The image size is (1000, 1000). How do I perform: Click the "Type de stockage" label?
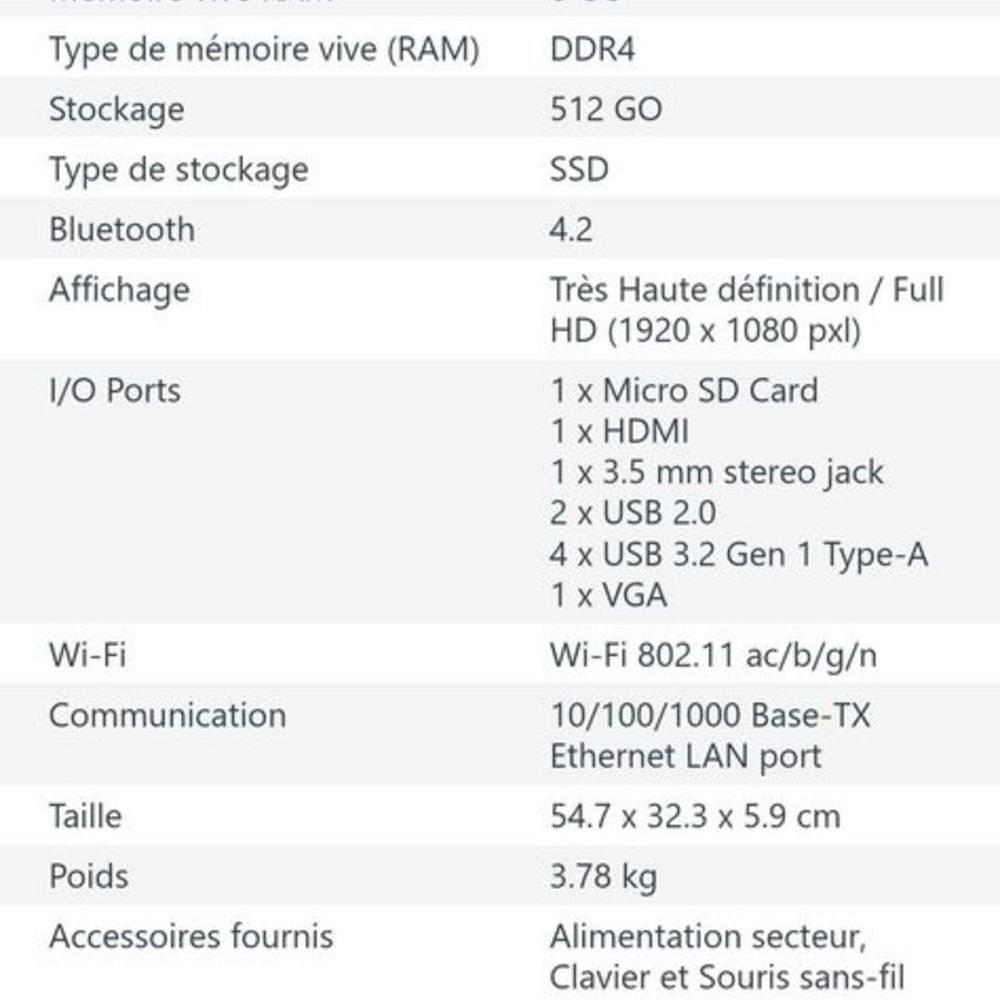178,169
